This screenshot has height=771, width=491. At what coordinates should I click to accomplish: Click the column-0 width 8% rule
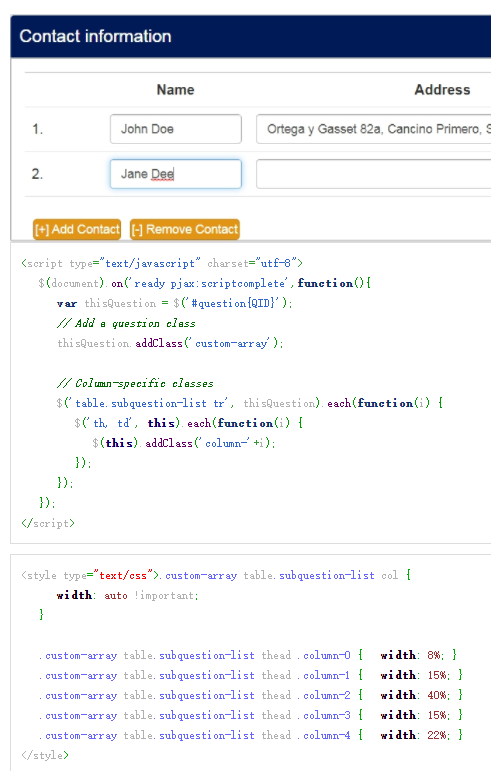tap(248, 655)
